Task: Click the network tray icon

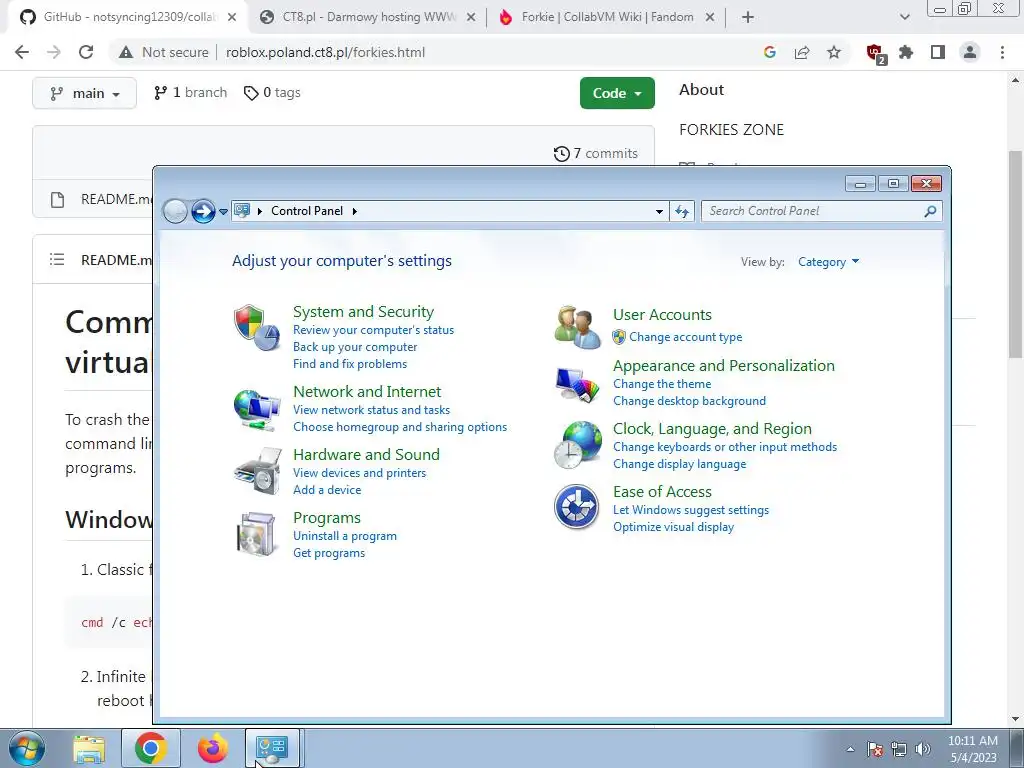Action: [899, 749]
